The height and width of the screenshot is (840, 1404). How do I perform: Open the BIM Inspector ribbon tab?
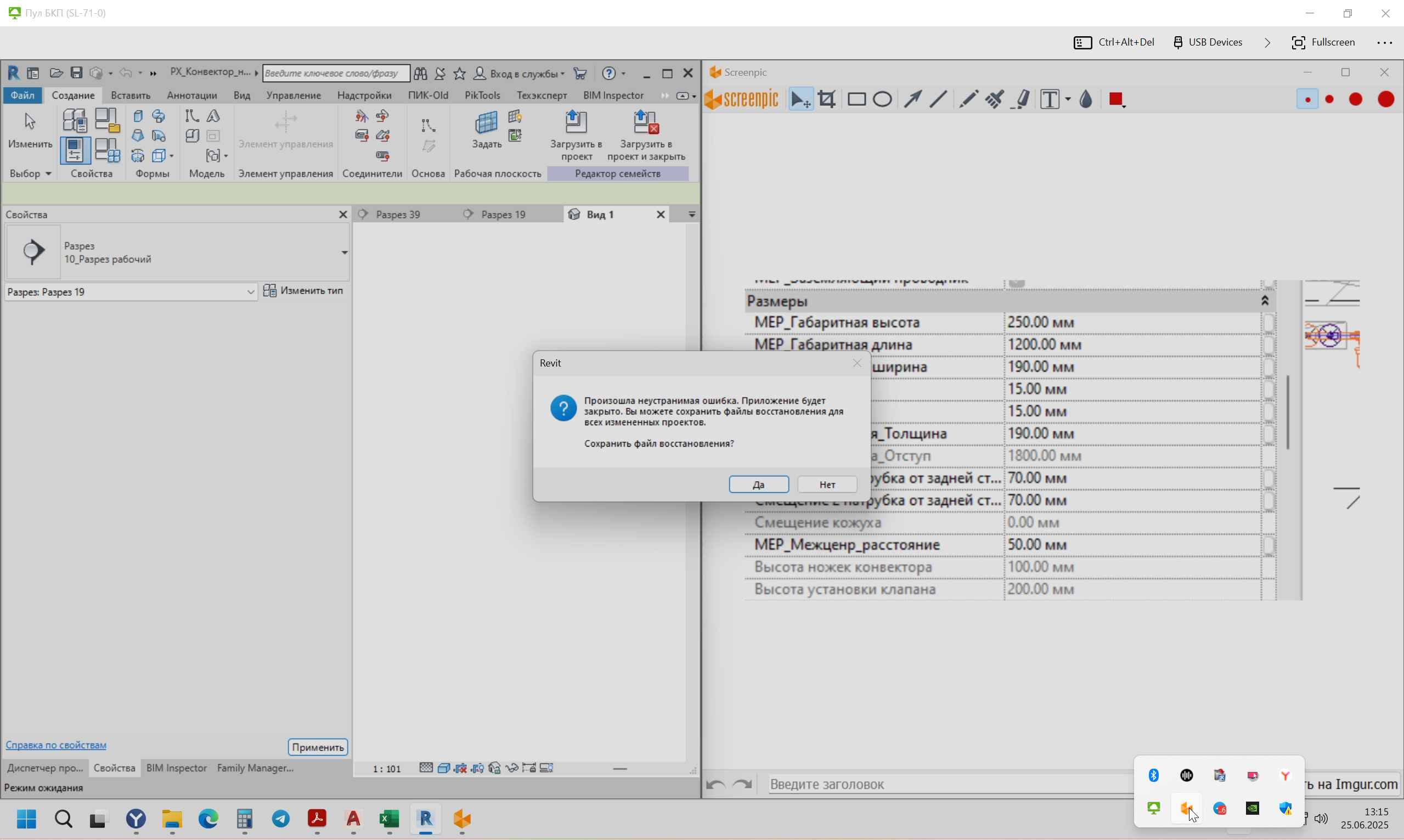click(613, 95)
